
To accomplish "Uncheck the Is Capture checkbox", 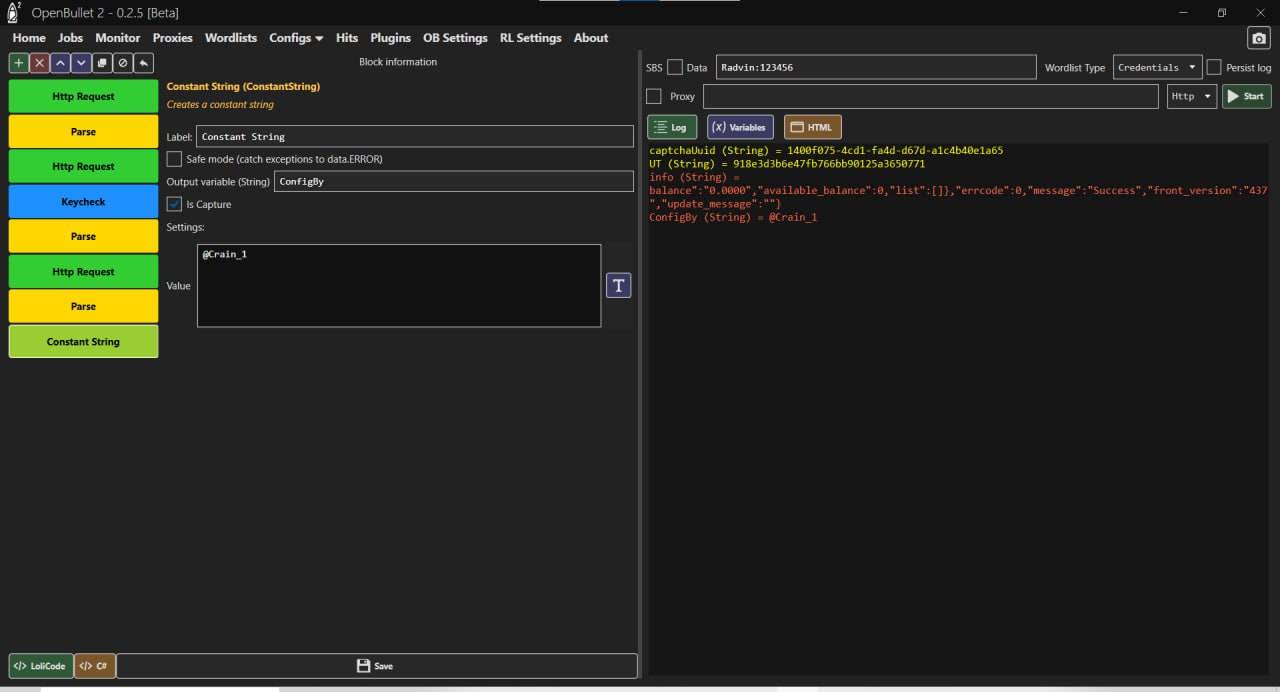I will click(x=175, y=204).
